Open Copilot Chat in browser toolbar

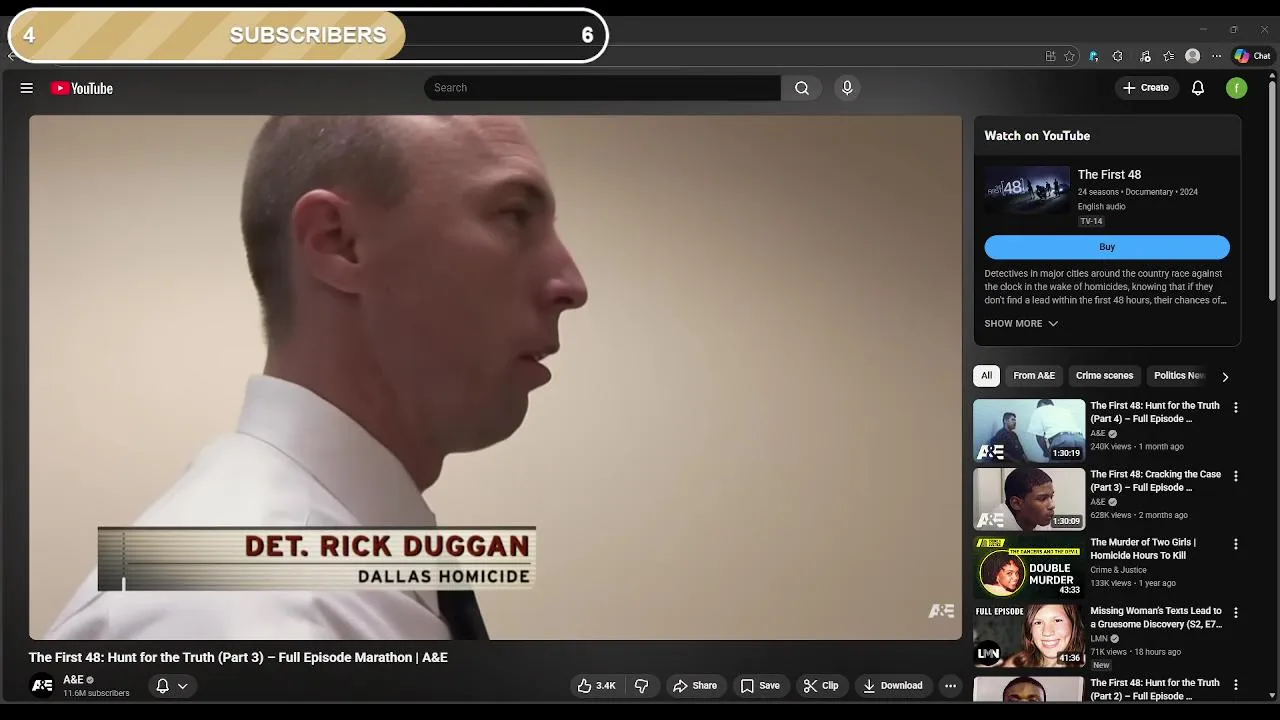pos(1252,56)
